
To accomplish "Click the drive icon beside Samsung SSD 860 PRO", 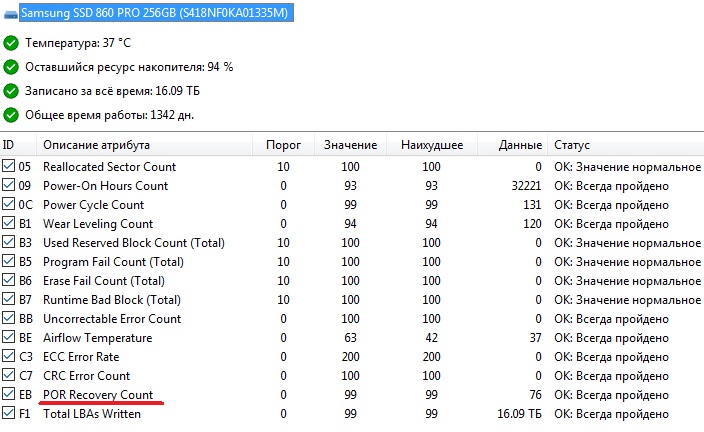I will pyautogui.click(x=10, y=15).
